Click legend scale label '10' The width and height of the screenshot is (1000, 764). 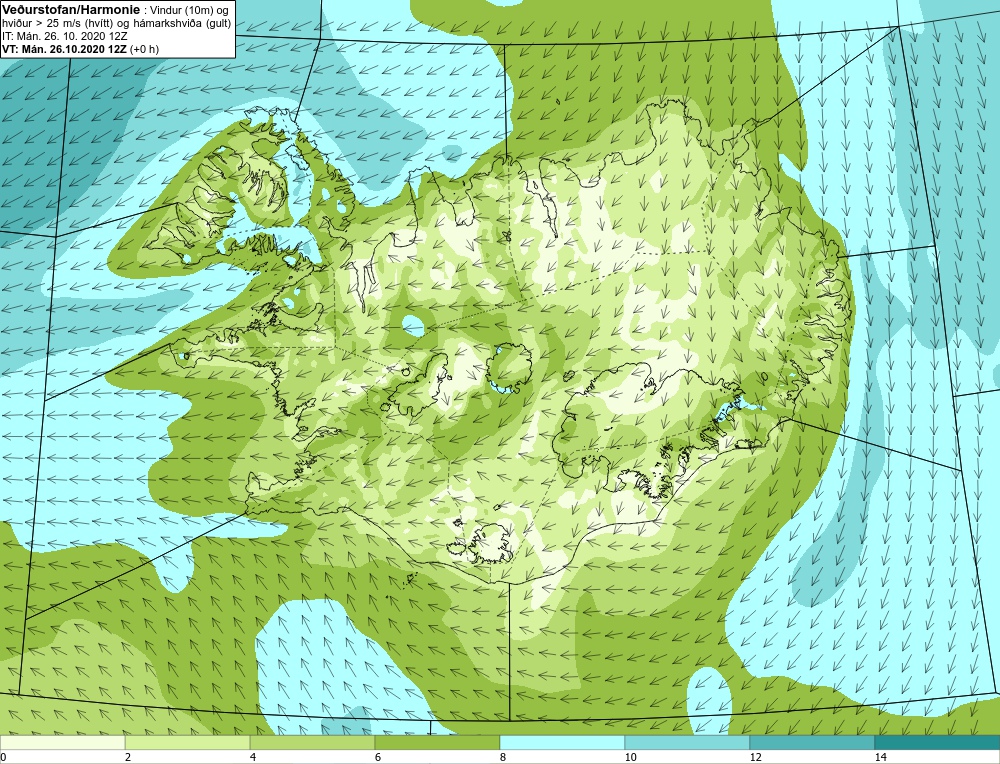[x=630, y=757]
